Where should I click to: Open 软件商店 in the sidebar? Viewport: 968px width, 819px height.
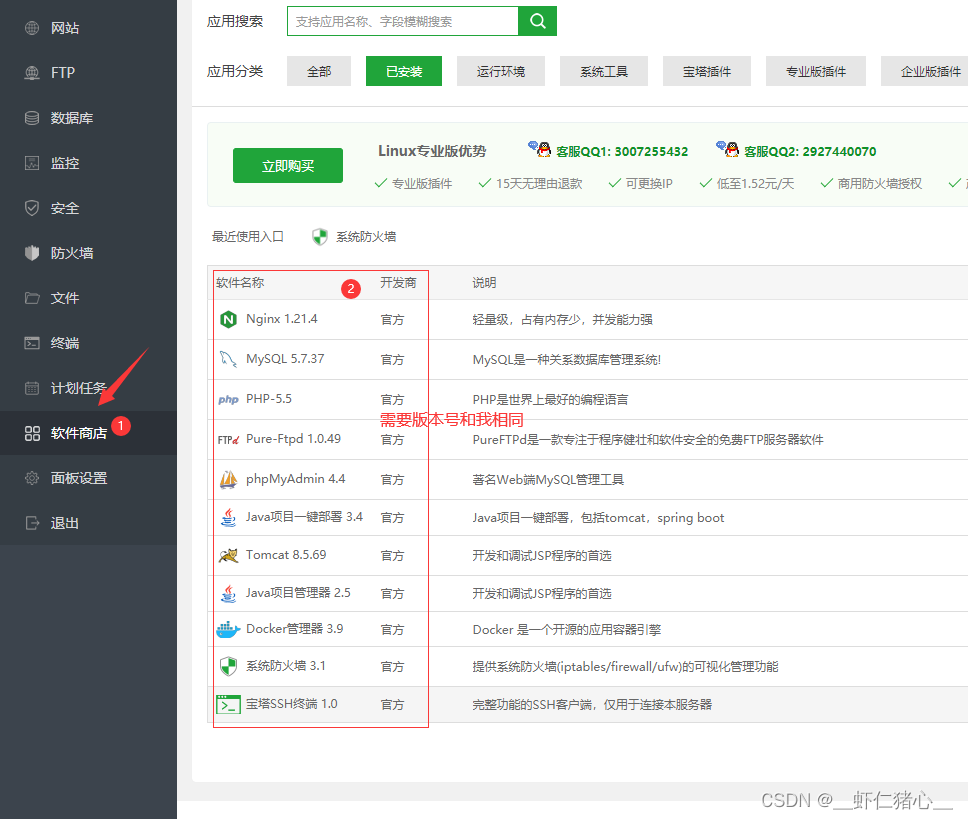pyautogui.click(x=88, y=433)
